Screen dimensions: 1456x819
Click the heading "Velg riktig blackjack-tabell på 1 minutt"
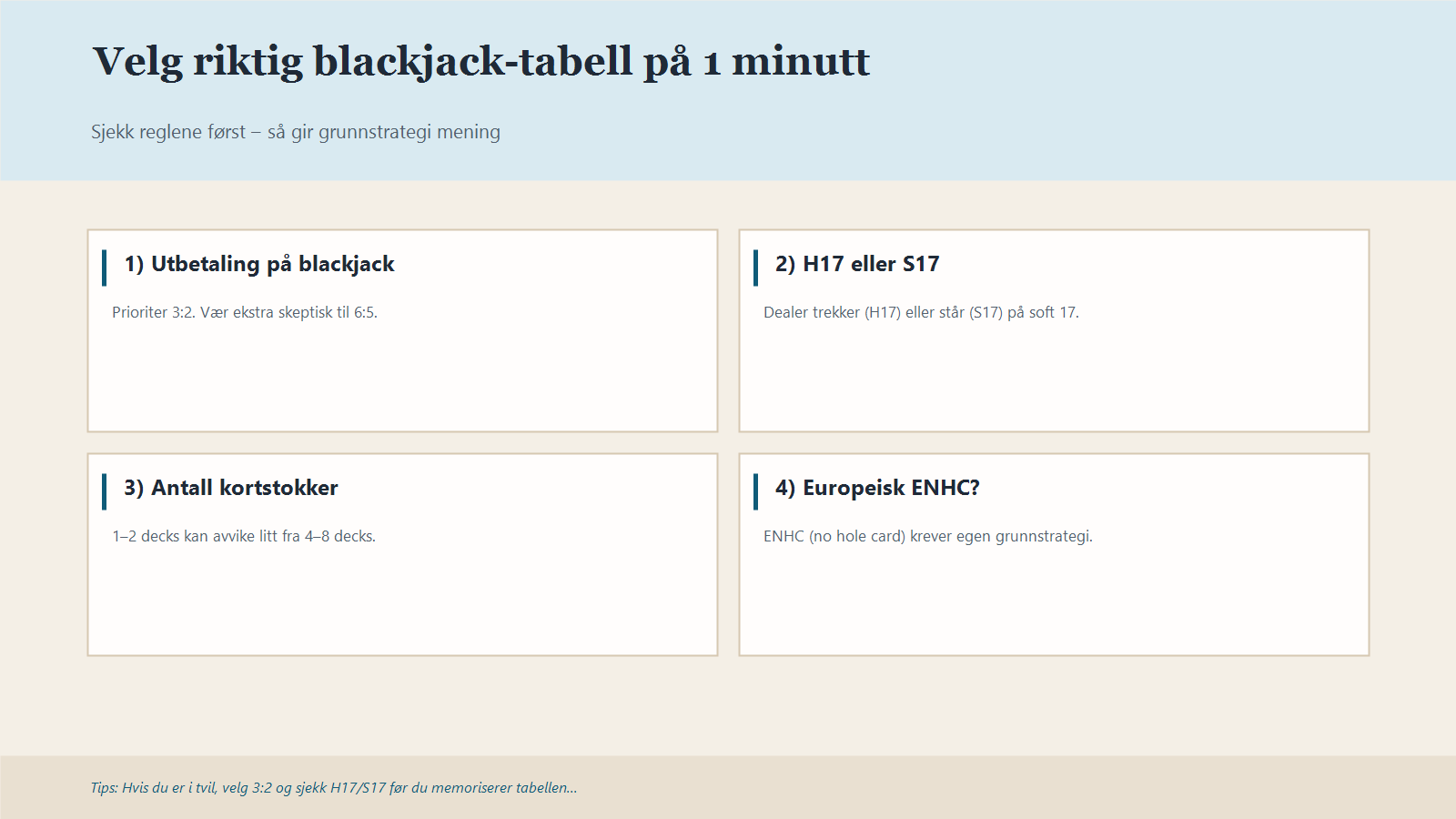tap(480, 62)
